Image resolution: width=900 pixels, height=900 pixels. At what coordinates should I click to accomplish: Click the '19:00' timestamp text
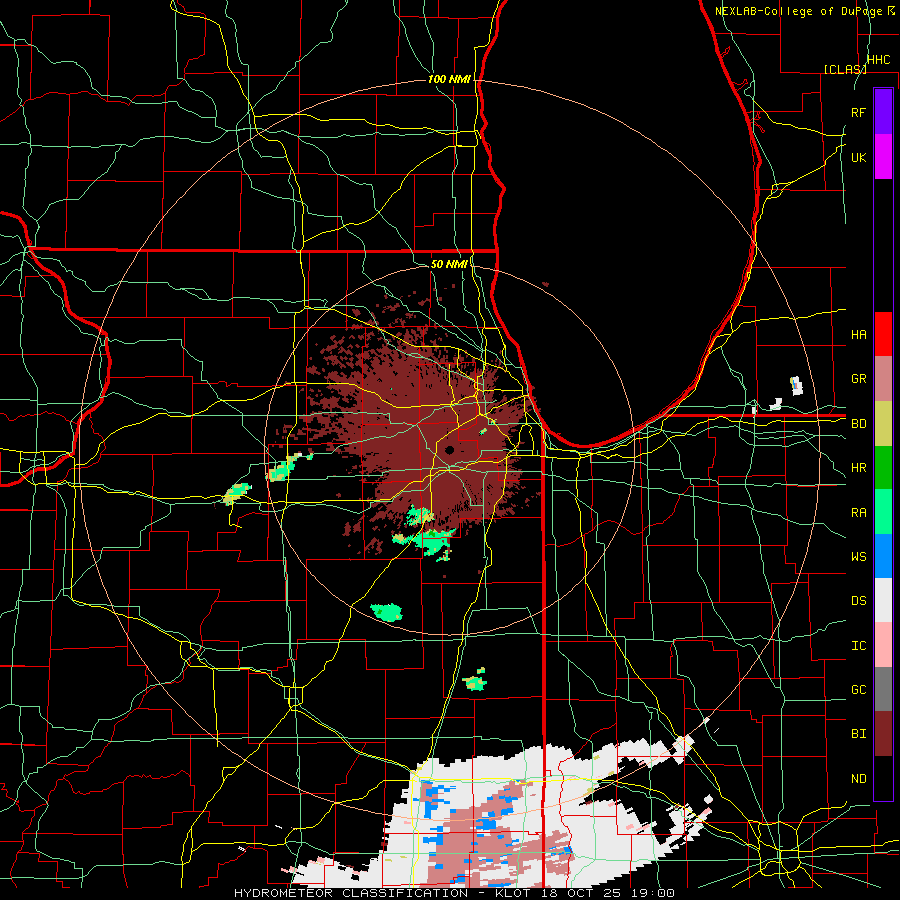point(653,893)
